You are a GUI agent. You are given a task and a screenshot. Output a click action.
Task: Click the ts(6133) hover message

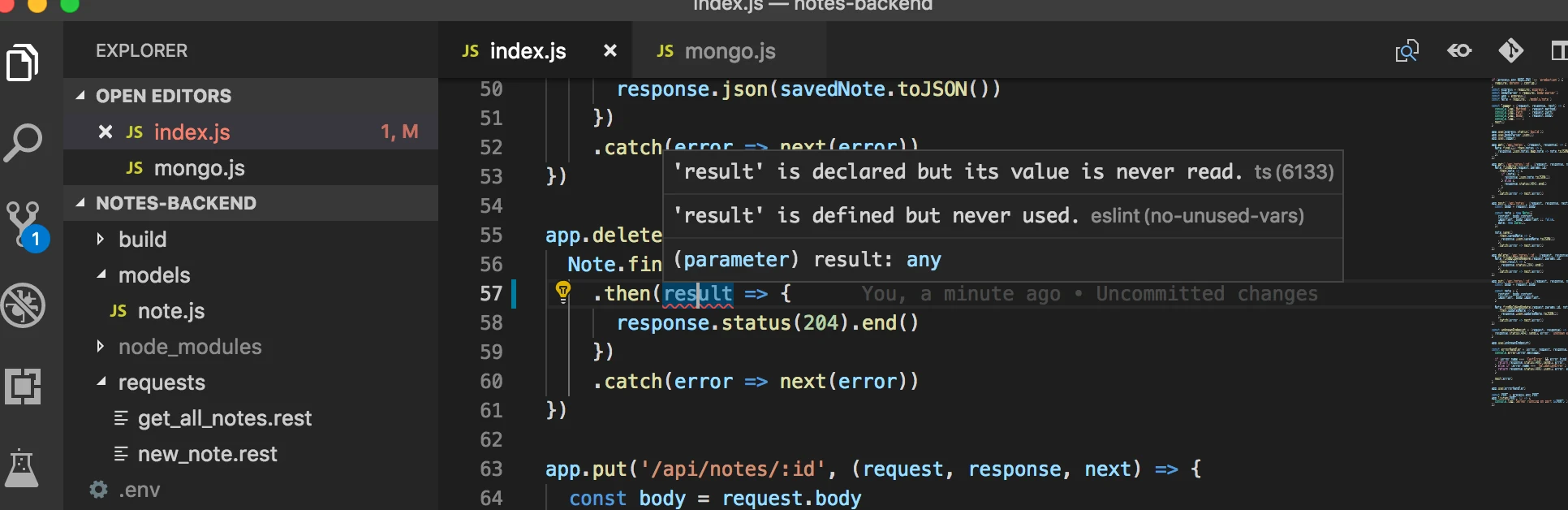1003,171
